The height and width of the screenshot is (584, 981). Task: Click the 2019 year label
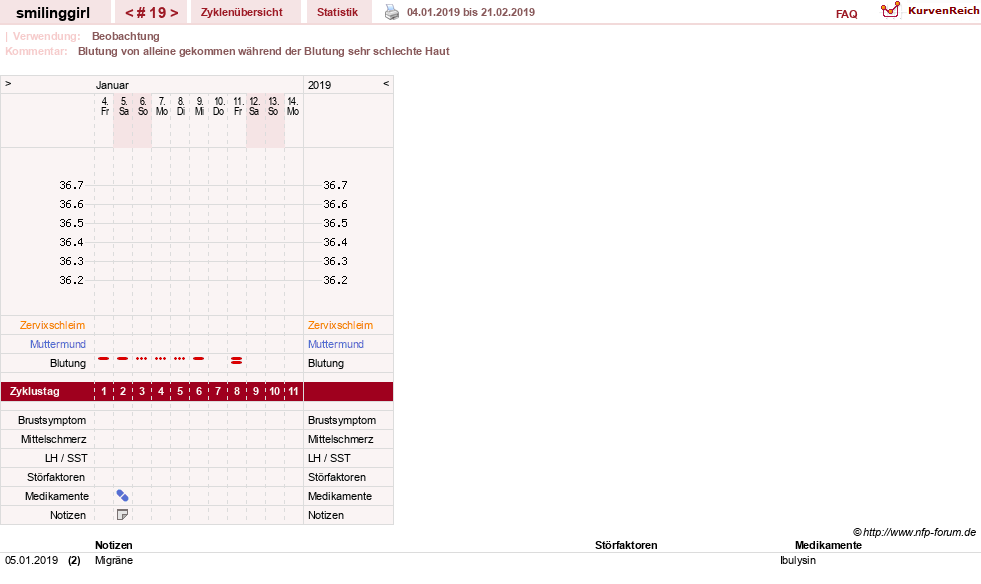(x=320, y=85)
